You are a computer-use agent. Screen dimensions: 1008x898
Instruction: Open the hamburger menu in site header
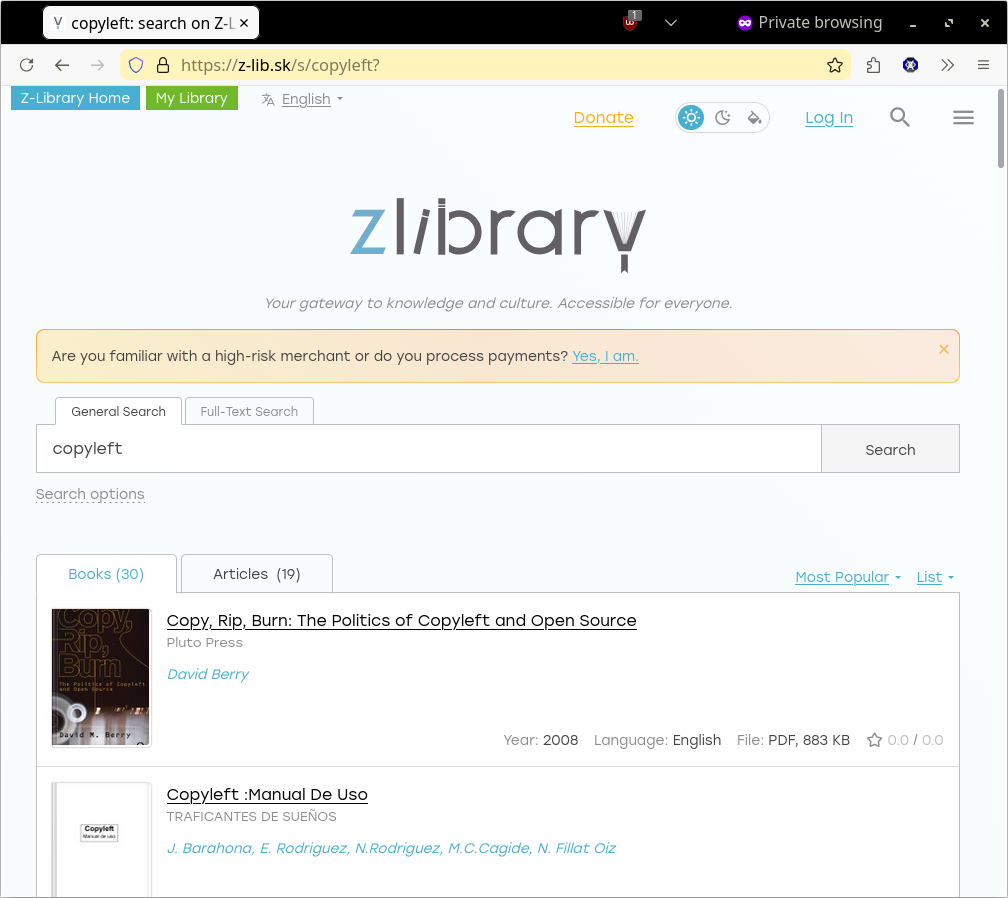coord(963,118)
